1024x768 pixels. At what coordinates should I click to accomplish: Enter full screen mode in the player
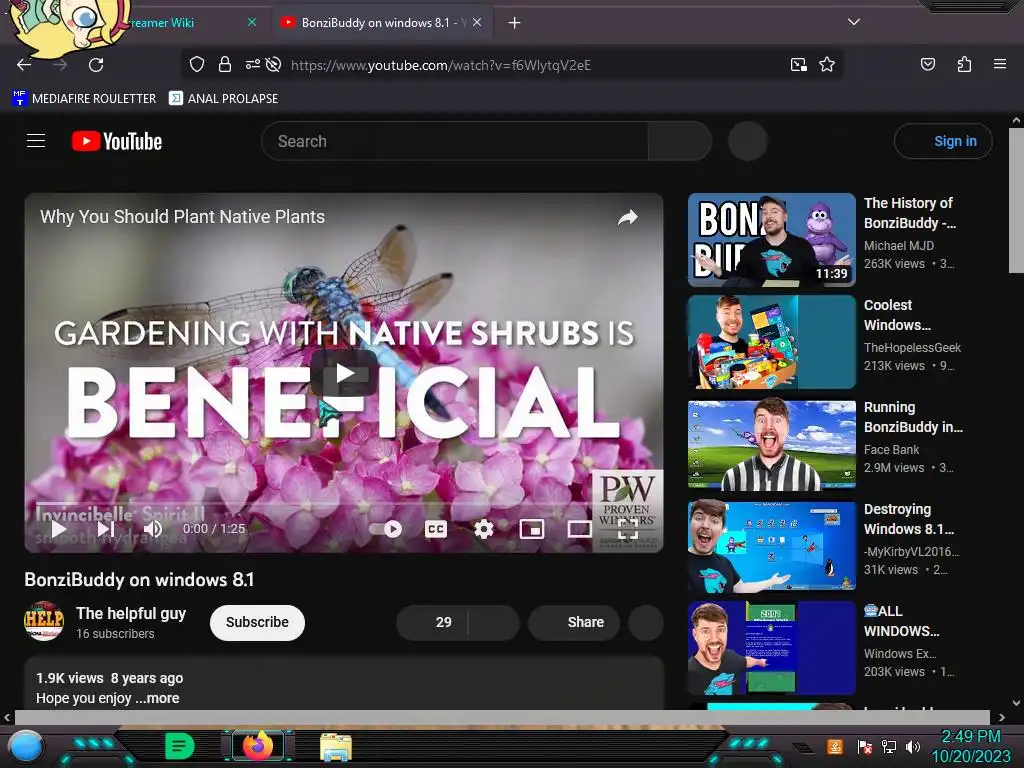pos(628,530)
